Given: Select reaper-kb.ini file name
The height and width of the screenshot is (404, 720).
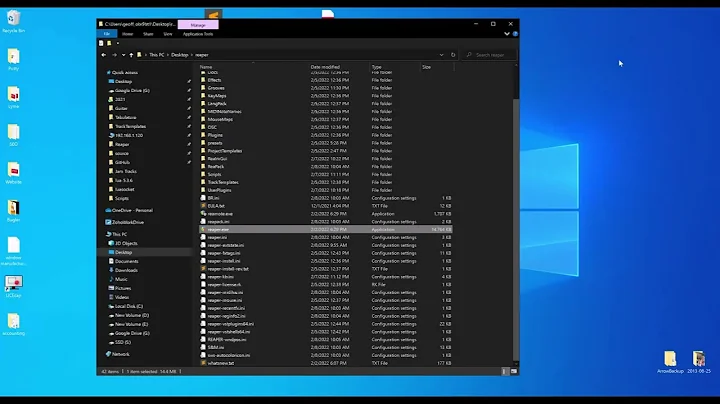Looking at the screenshot, I should pyautogui.click(x=220, y=277).
